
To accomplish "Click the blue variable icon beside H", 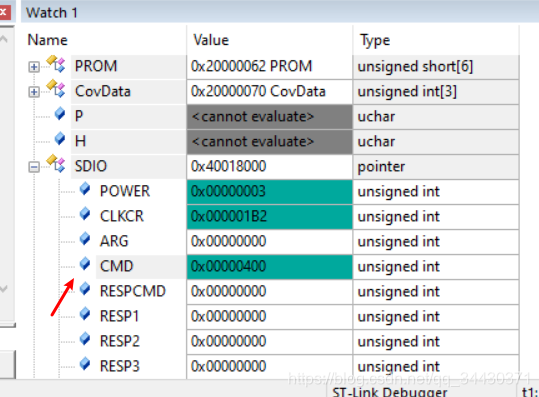I will [x=60, y=139].
